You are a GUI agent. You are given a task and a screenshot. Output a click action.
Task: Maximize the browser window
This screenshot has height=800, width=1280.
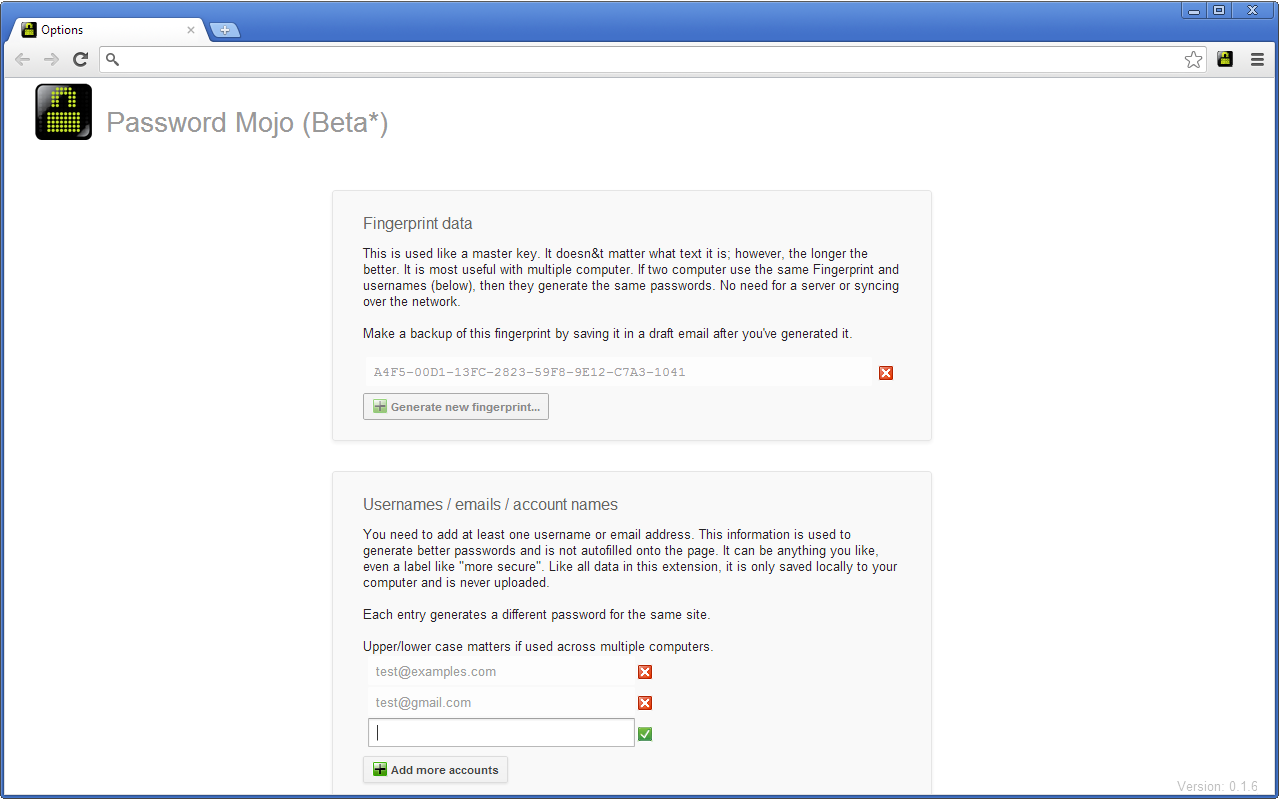coord(1219,10)
